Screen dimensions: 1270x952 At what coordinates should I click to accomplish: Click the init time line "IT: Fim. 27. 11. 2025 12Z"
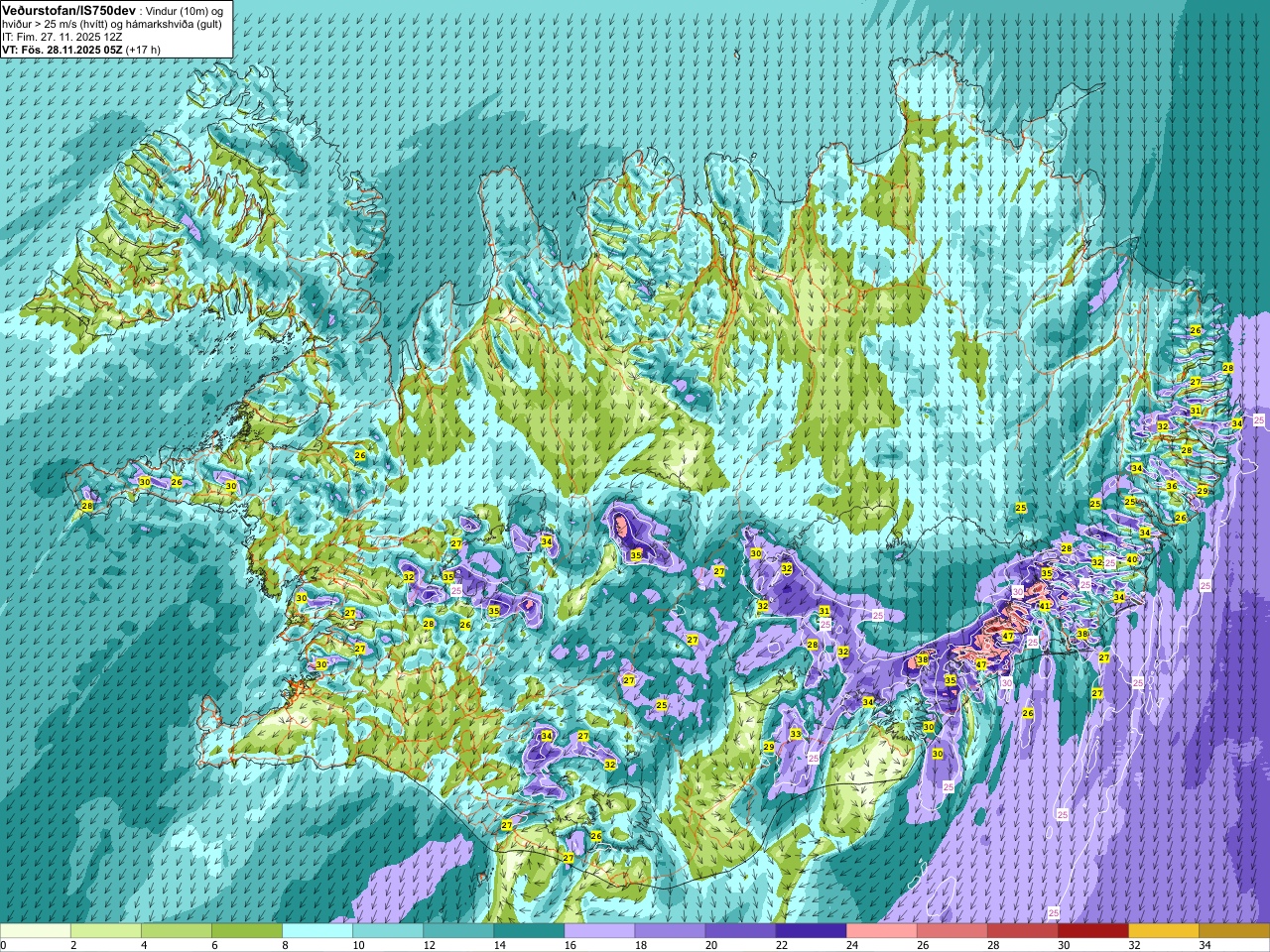[x=62, y=37]
